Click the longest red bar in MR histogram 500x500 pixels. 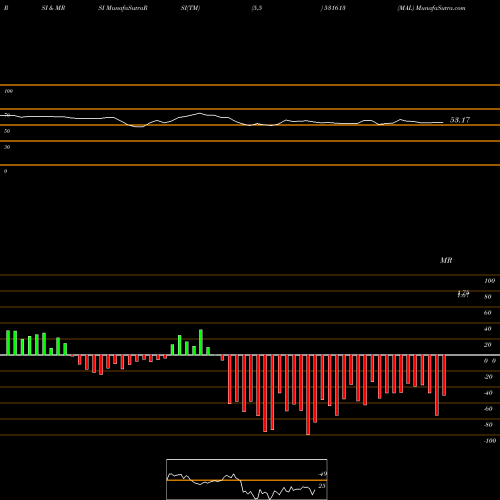coord(308,395)
